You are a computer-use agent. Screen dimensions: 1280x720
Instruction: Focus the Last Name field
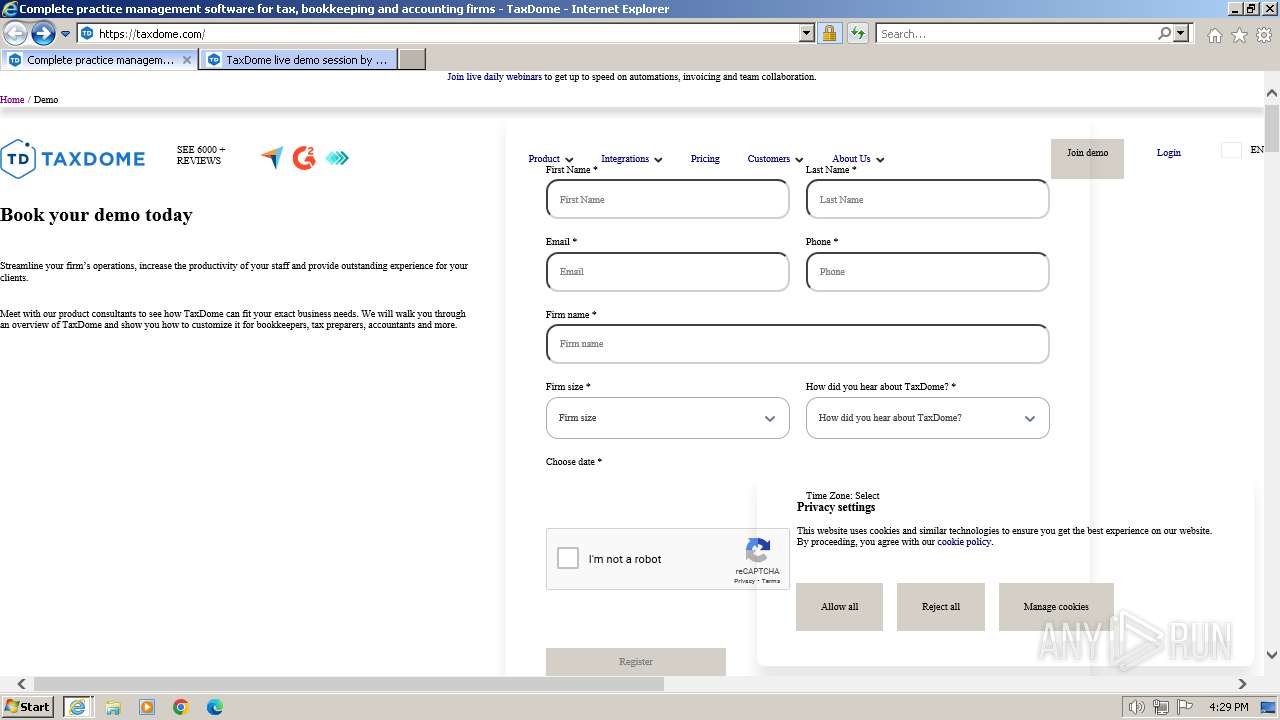[x=927, y=199]
